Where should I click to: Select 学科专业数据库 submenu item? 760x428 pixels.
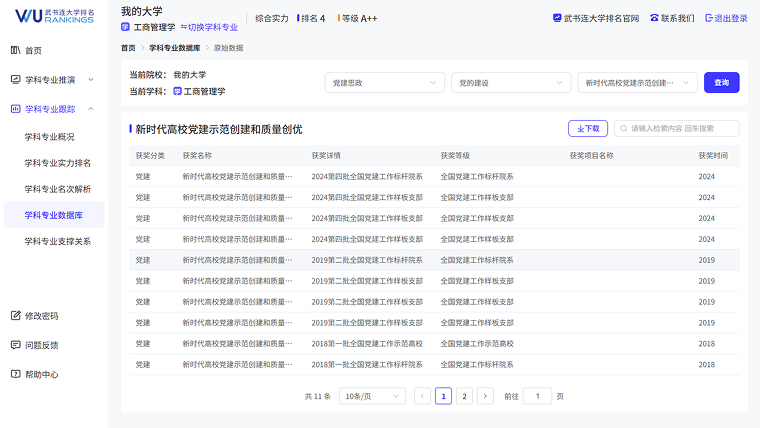[54, 215]
